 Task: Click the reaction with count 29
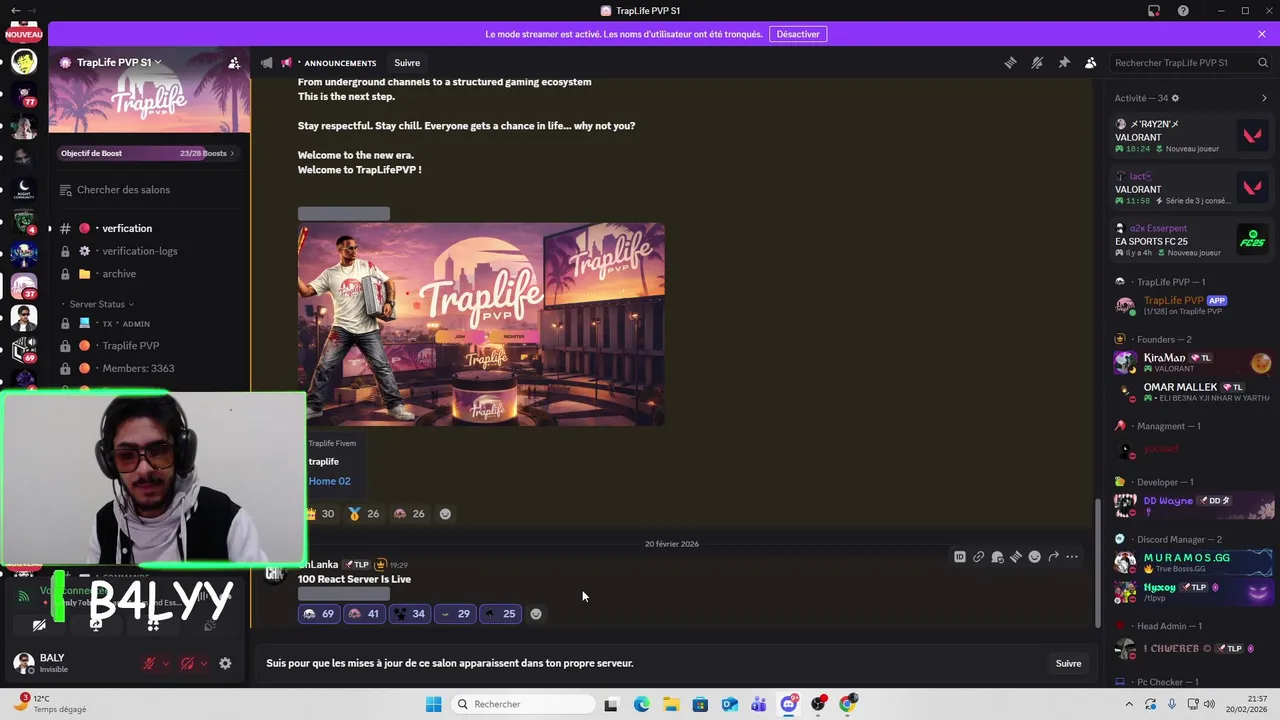tap(455, 614)
